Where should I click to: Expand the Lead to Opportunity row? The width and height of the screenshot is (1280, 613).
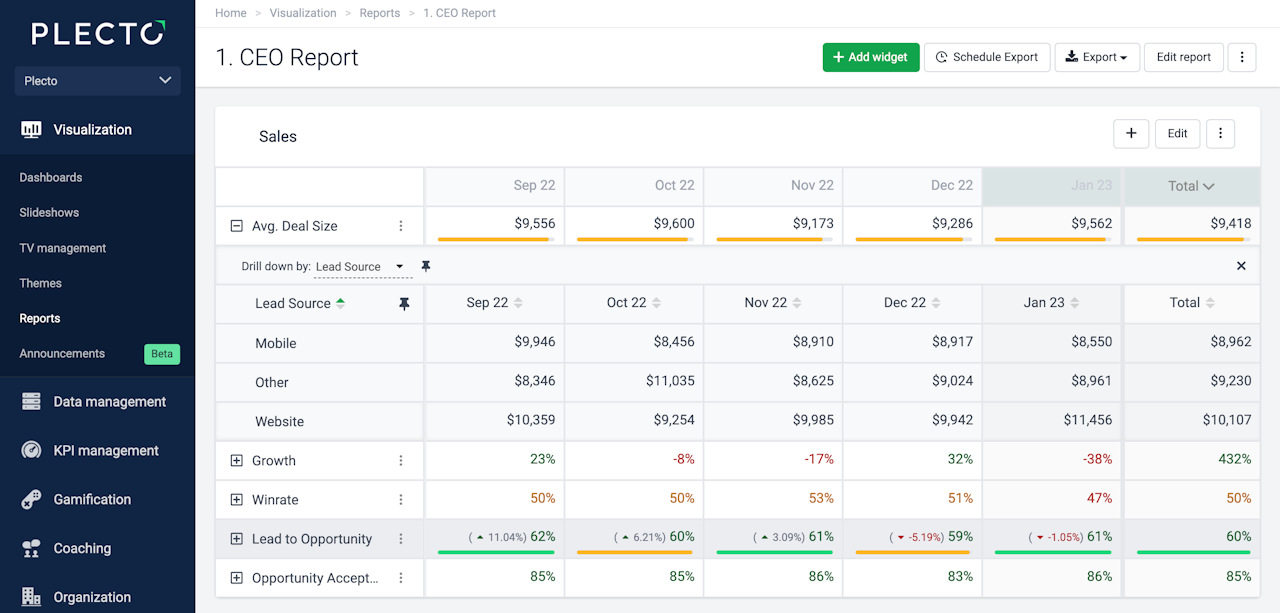237,539
